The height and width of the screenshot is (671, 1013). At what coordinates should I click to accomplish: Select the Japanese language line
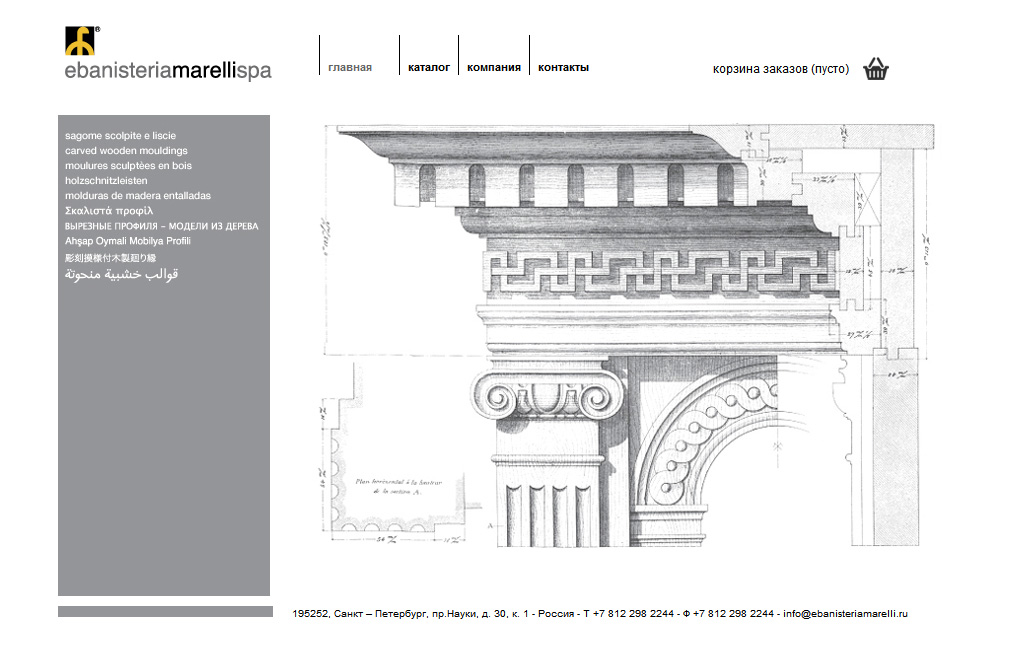click(x=110, y=258)
